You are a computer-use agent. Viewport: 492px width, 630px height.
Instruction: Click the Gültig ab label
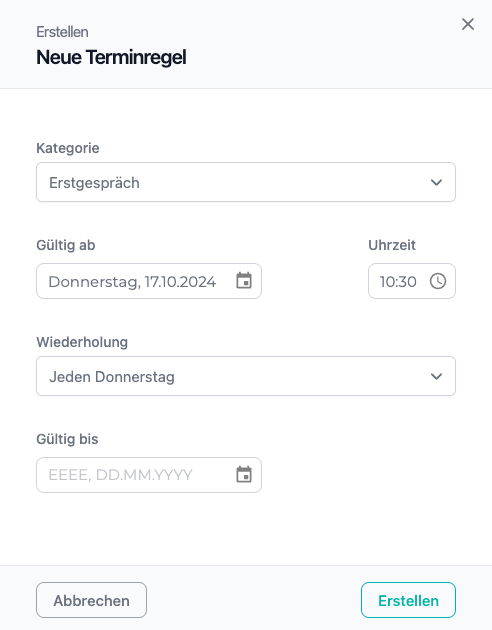pos(66,245)
